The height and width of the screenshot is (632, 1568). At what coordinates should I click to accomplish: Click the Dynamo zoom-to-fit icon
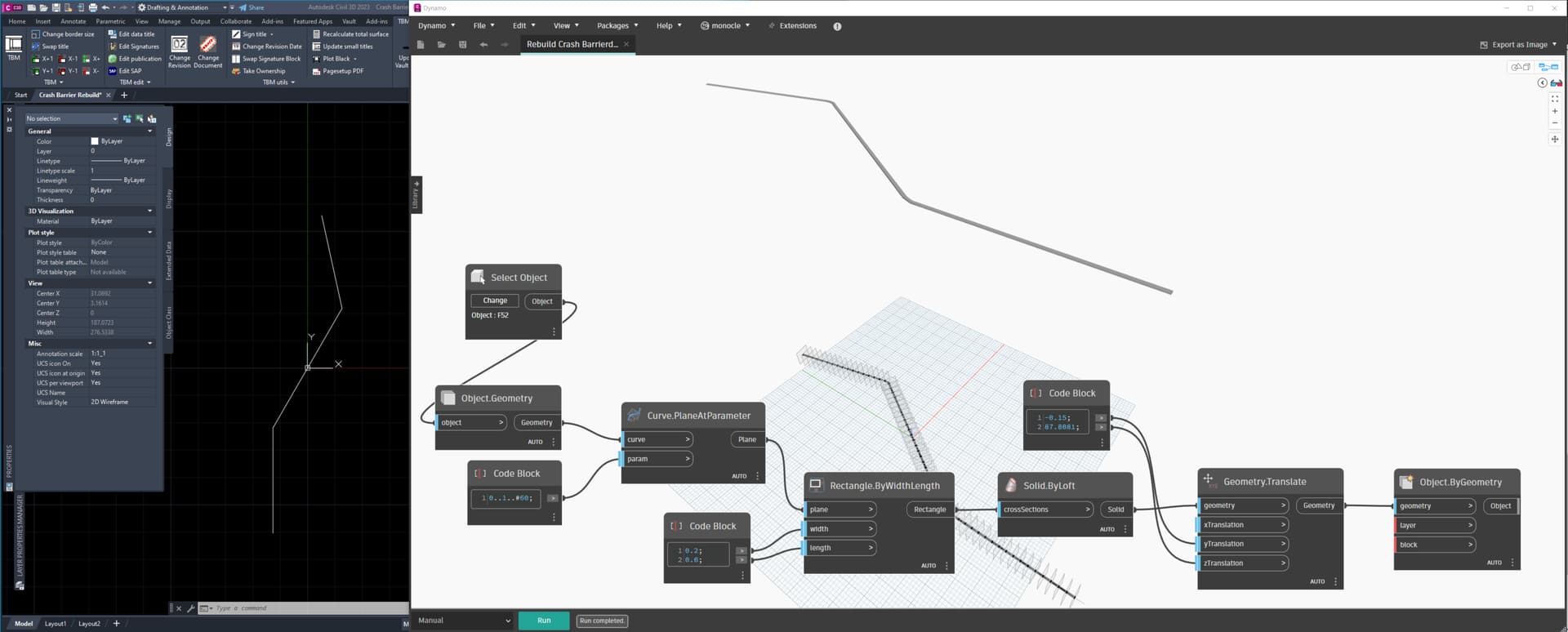[1554, 99]
